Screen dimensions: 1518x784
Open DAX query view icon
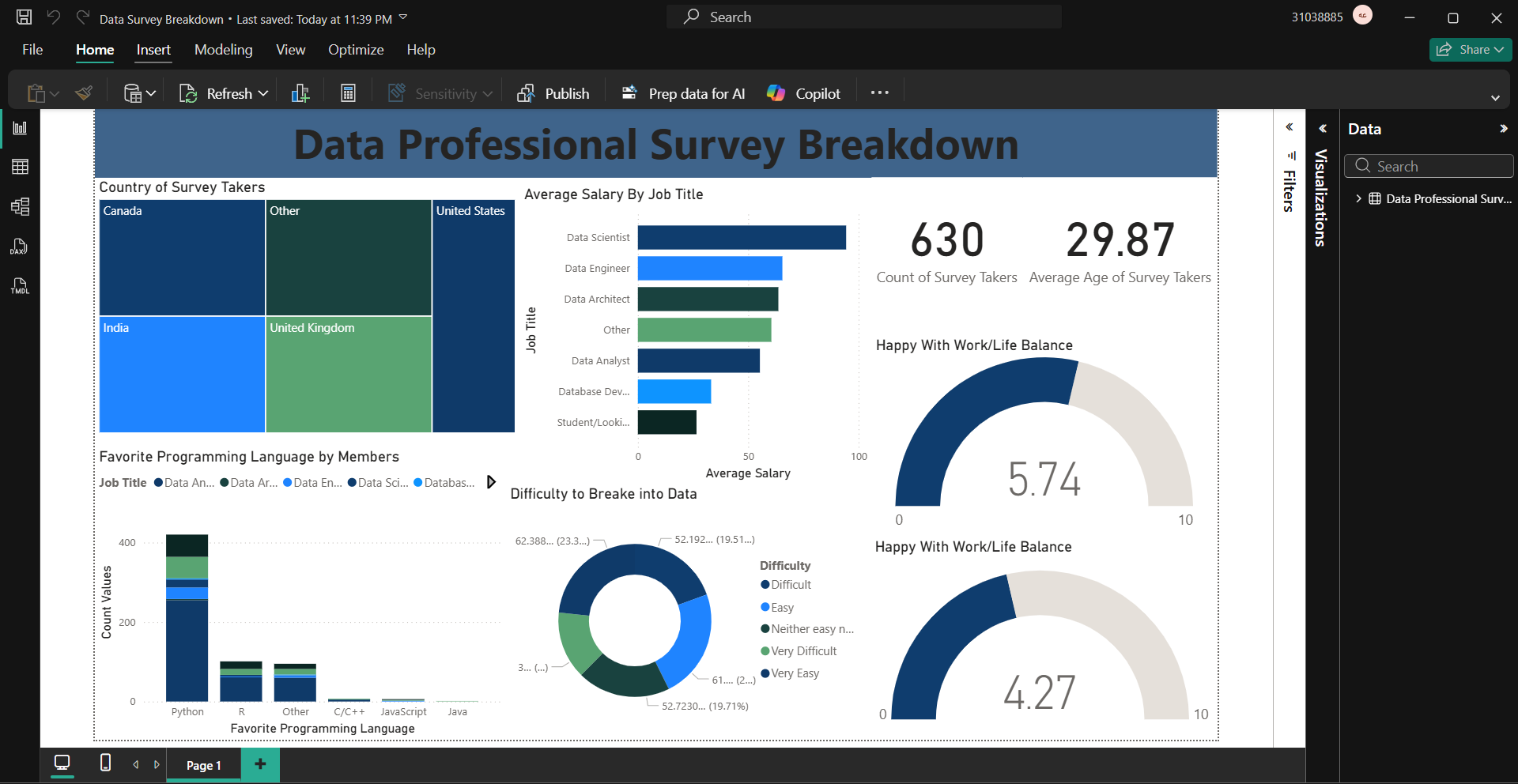tap(20, 247)
